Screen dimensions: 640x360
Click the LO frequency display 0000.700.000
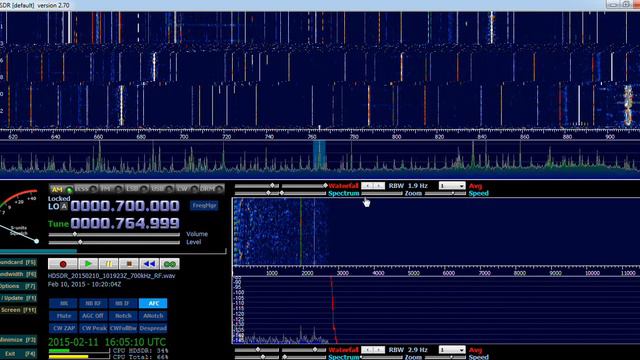point(125,206)
